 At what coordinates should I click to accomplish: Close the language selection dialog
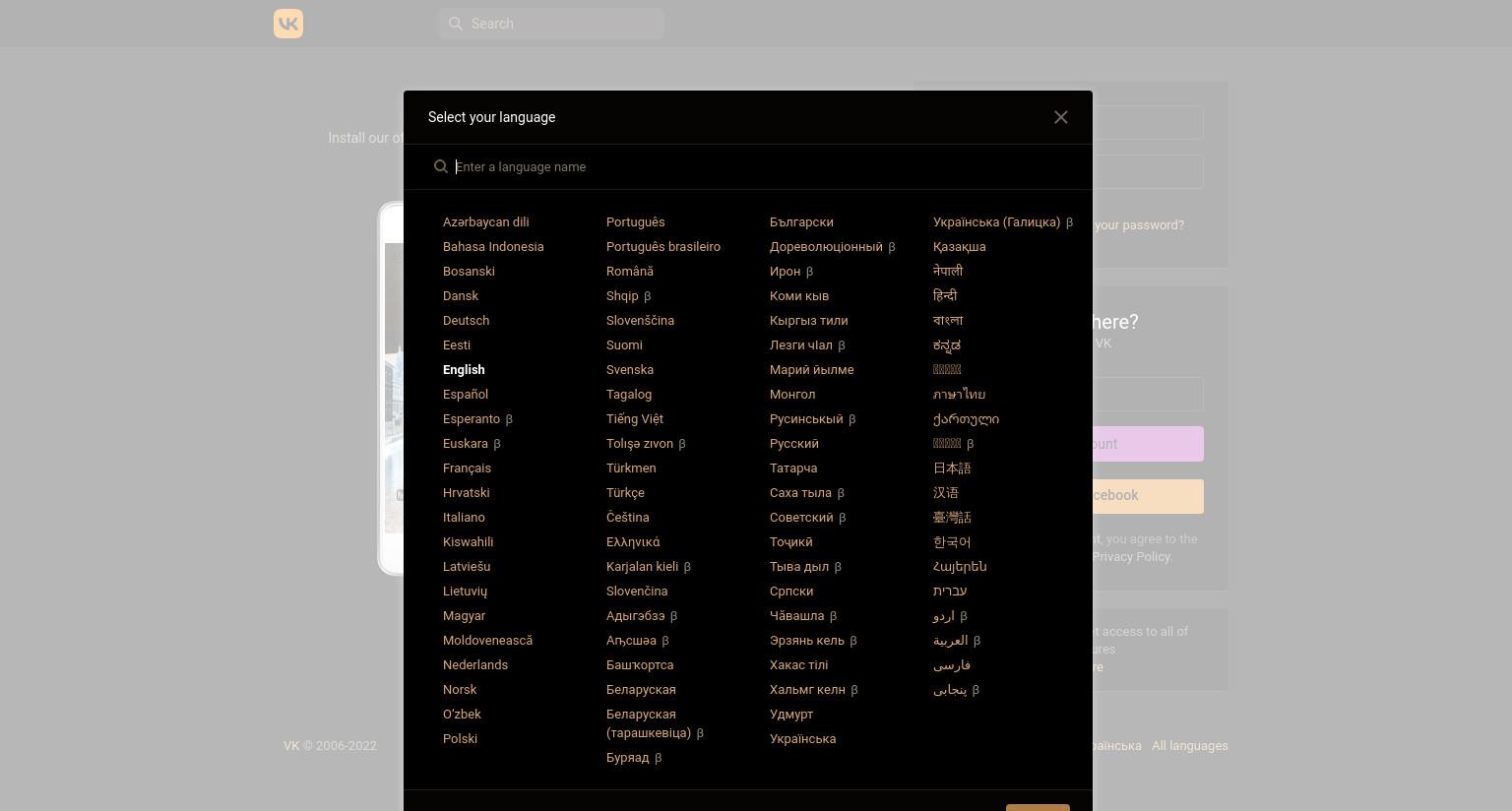point(1061,117)
